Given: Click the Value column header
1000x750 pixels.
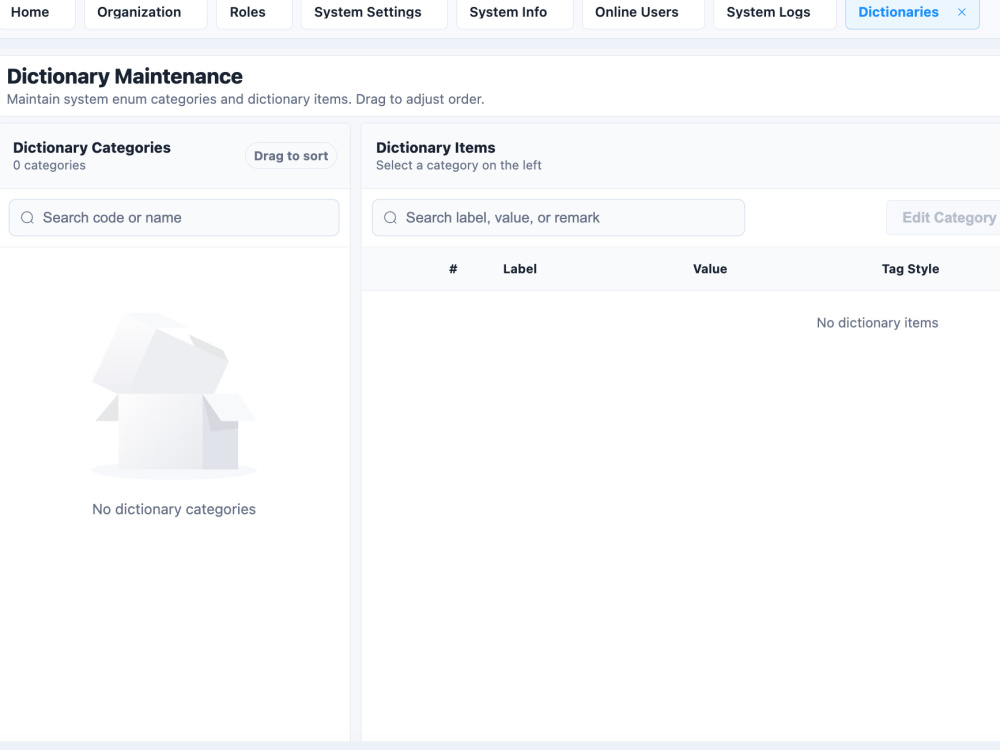Looking at the screenshot, I should [710, 269].
